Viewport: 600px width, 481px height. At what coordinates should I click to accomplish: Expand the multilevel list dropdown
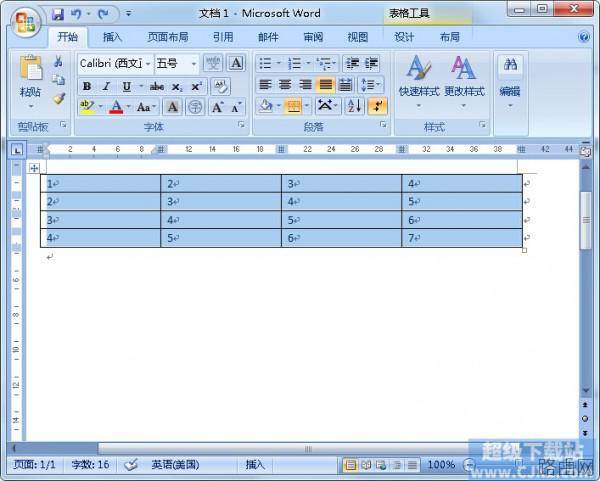(x=334, y=63)
